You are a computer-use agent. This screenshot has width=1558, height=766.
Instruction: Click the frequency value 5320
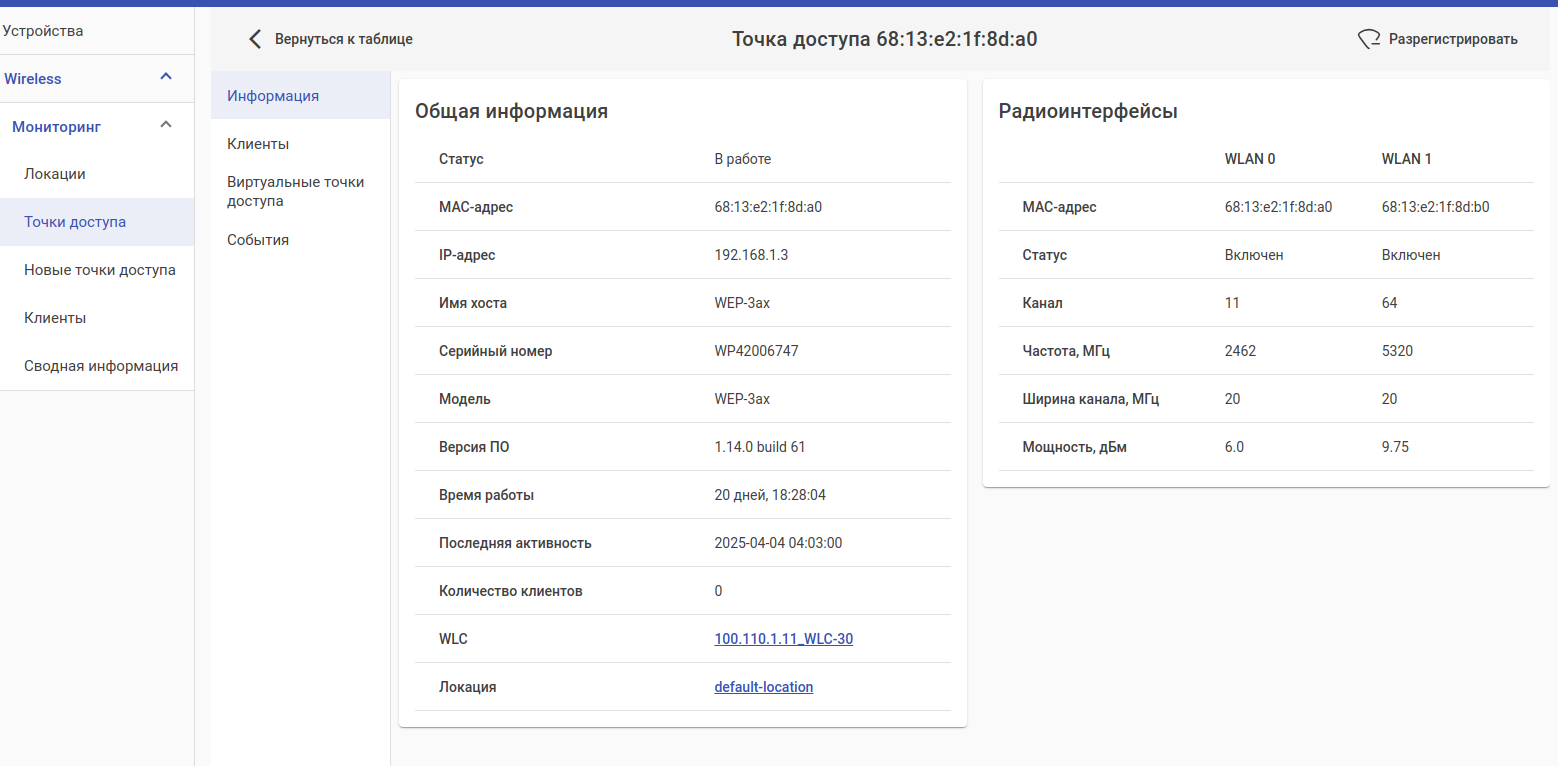click(x=1397, y=351)
